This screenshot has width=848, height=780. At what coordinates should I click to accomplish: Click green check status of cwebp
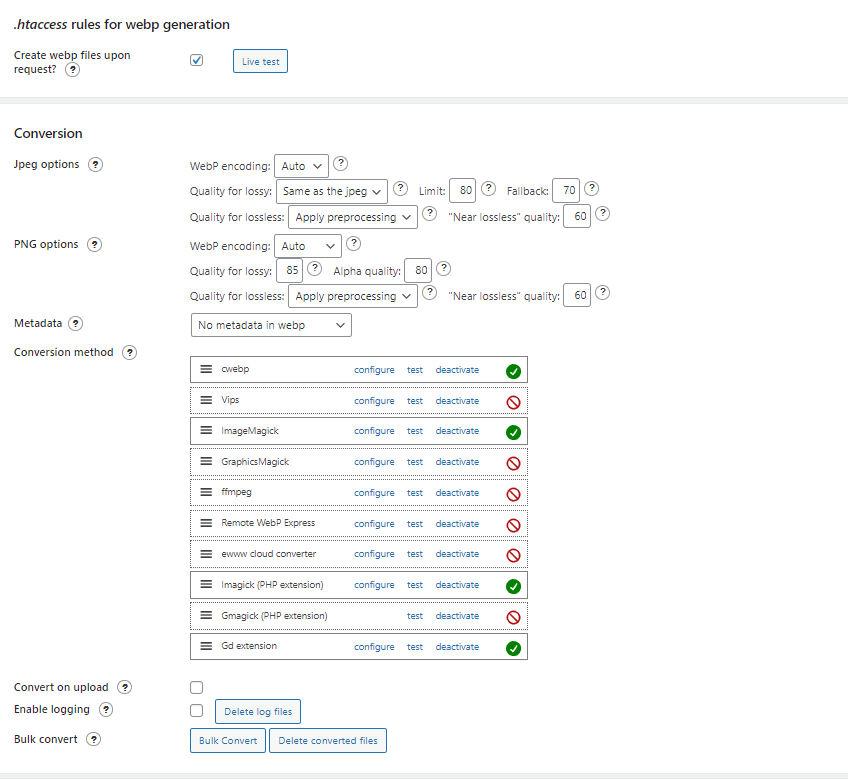click(513, 372)
